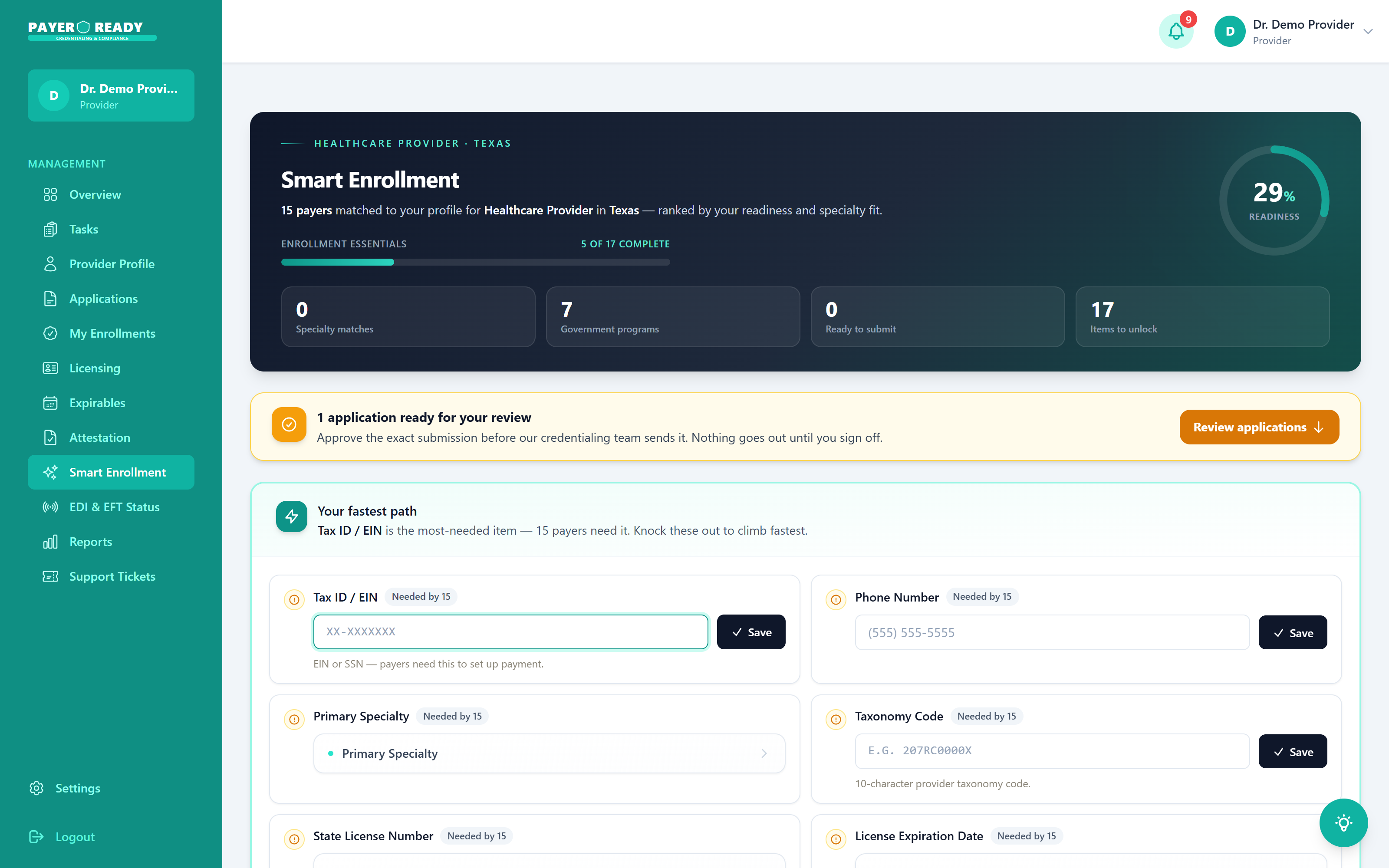The image size is (1389, 868).
Task: Open My Enrollments section
Action: (x=111, y=334)
